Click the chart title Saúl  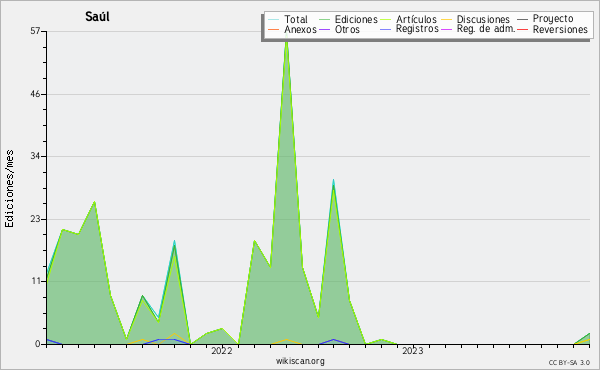click(x=98, y=16)
